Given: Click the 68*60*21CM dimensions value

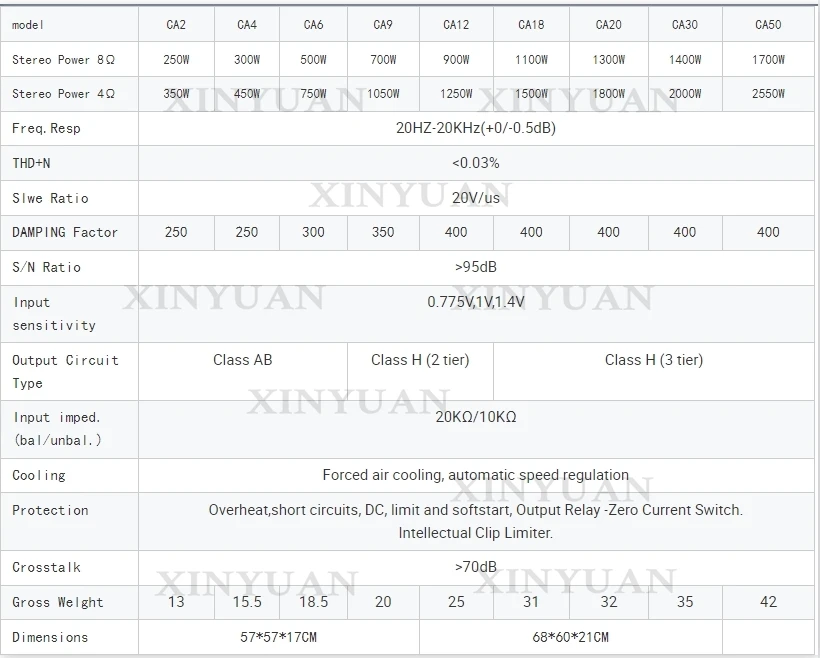Looking at the screenshot, I should (570, 637).
